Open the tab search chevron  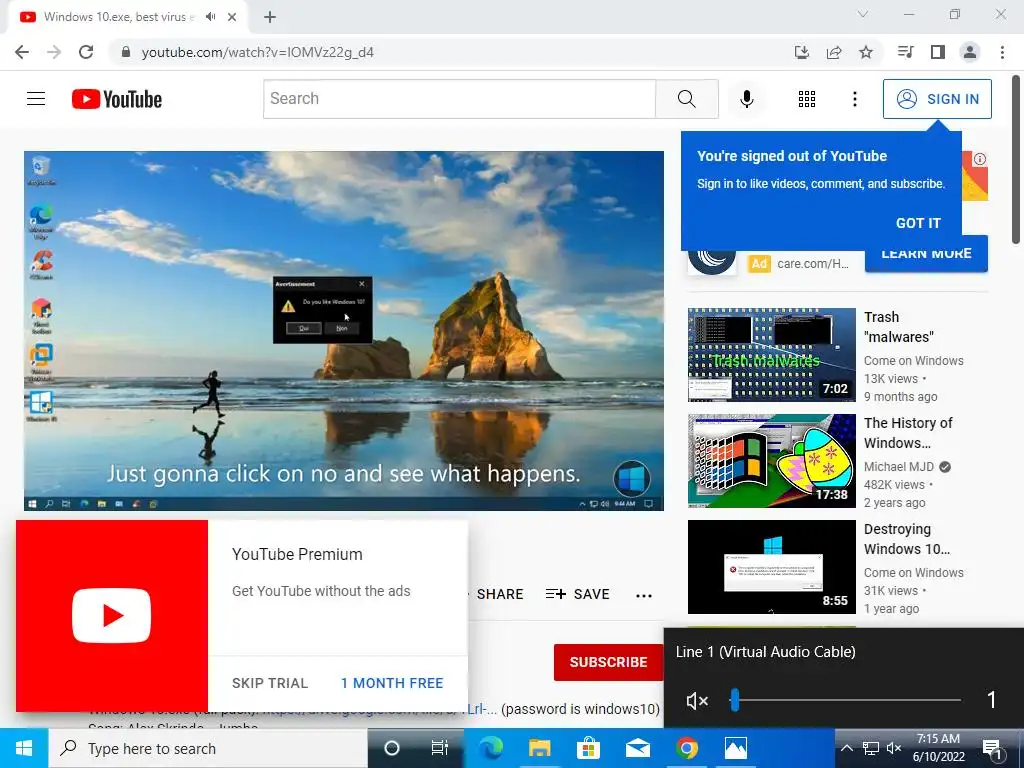[x=863, y=14]
